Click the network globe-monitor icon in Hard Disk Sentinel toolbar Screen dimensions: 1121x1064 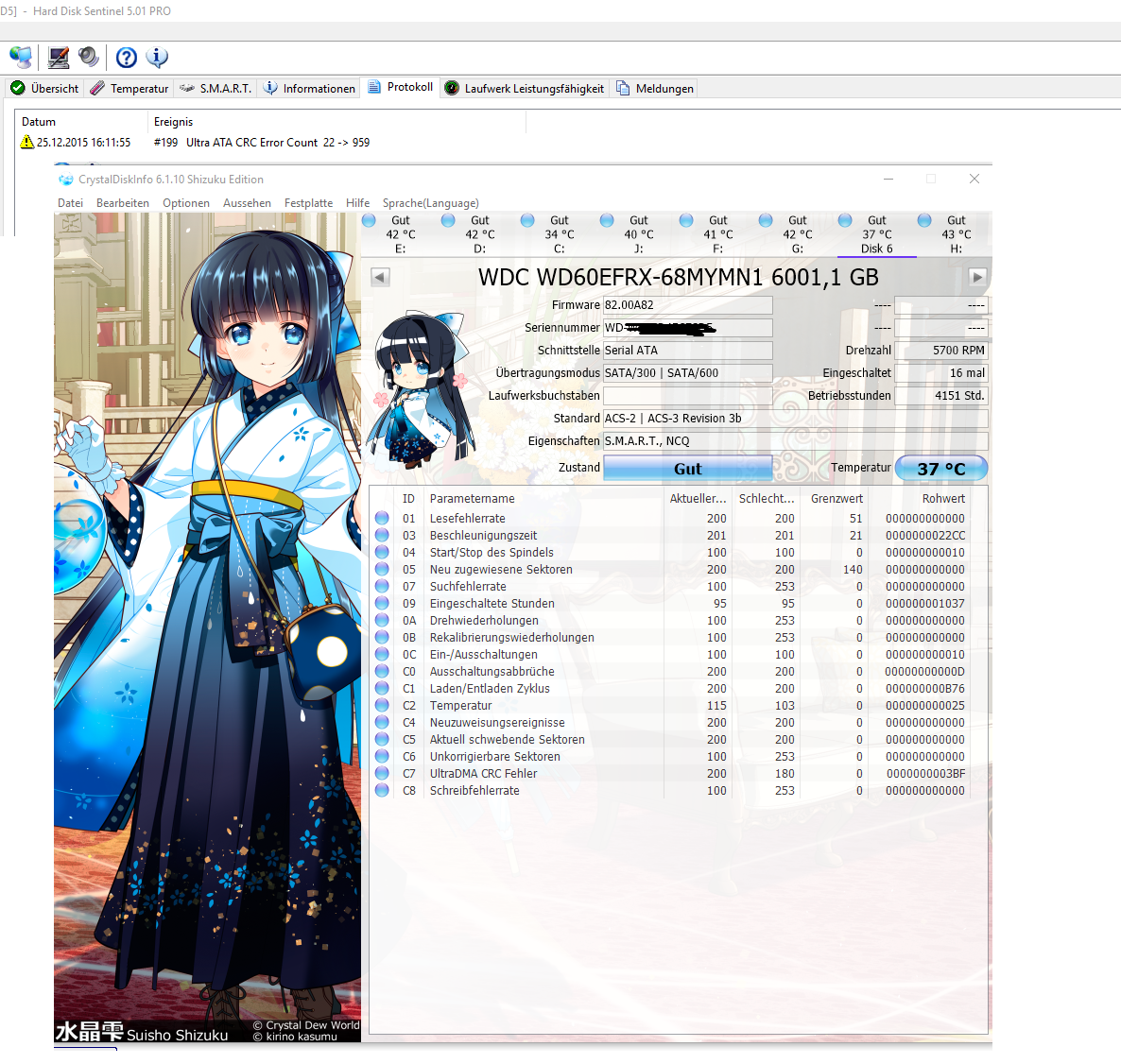tap(21, 57)
